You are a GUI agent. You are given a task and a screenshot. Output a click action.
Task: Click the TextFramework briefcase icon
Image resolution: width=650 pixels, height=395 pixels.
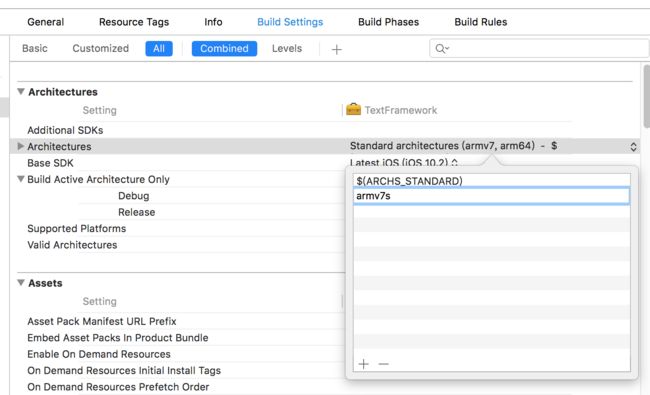click(353, 109)
